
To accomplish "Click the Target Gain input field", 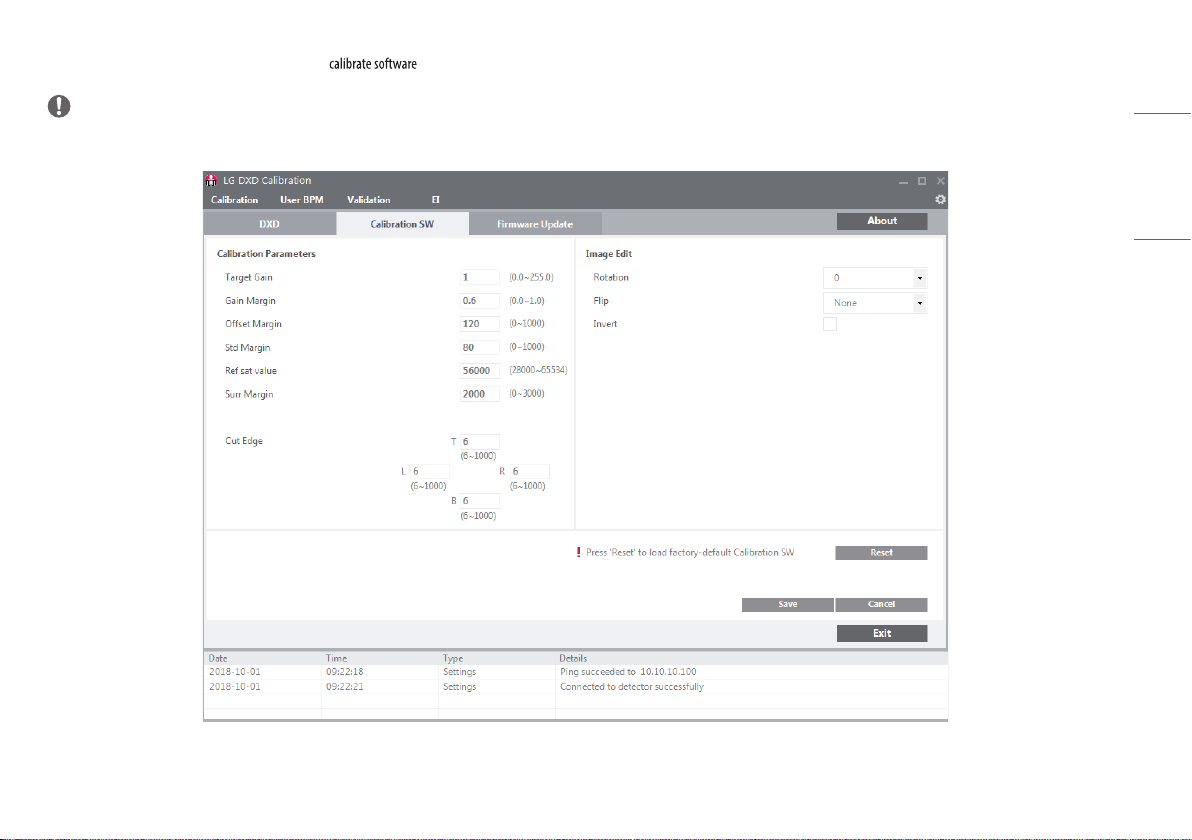I will (480, 277).
